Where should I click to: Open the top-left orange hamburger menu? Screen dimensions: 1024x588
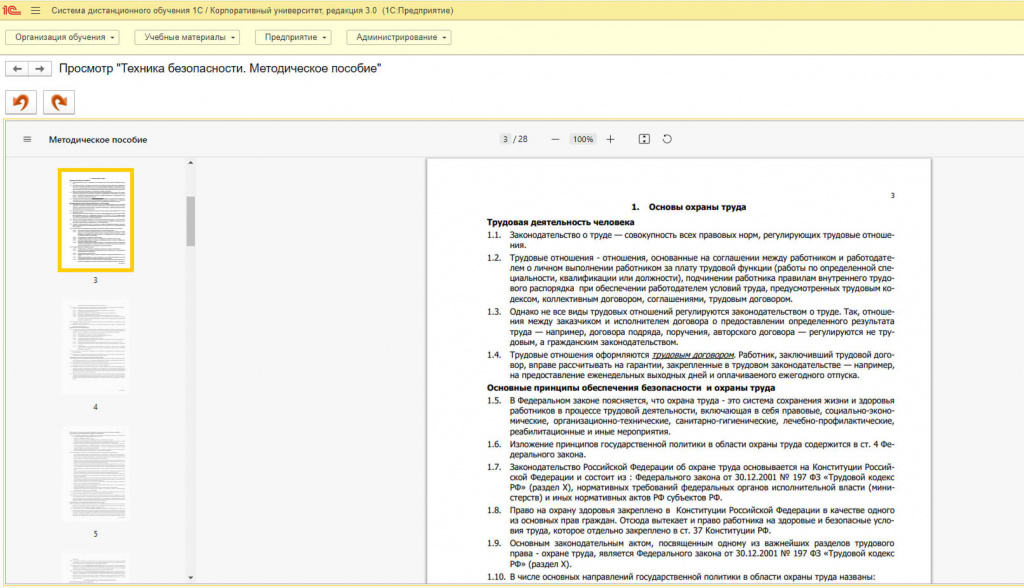click(37, 10)
